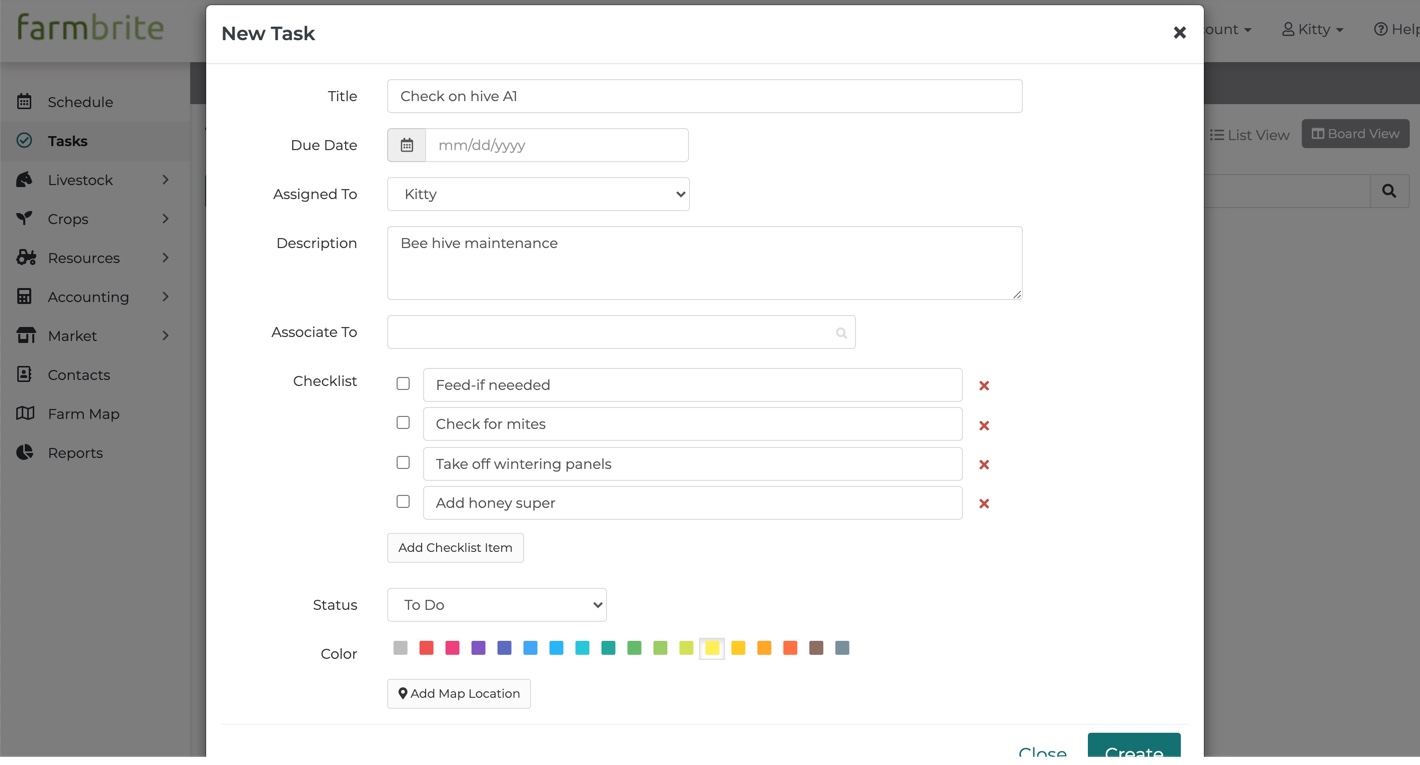Click into the Title text field
Image resolution: width=1420 pixels, height=765 pixels.
[704, 96]
